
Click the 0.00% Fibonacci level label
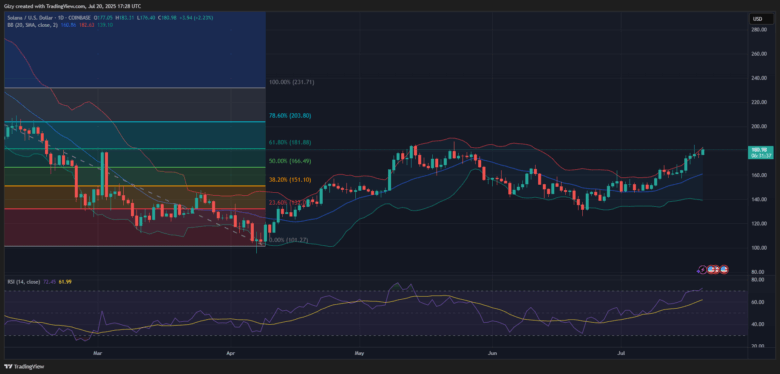288,240
